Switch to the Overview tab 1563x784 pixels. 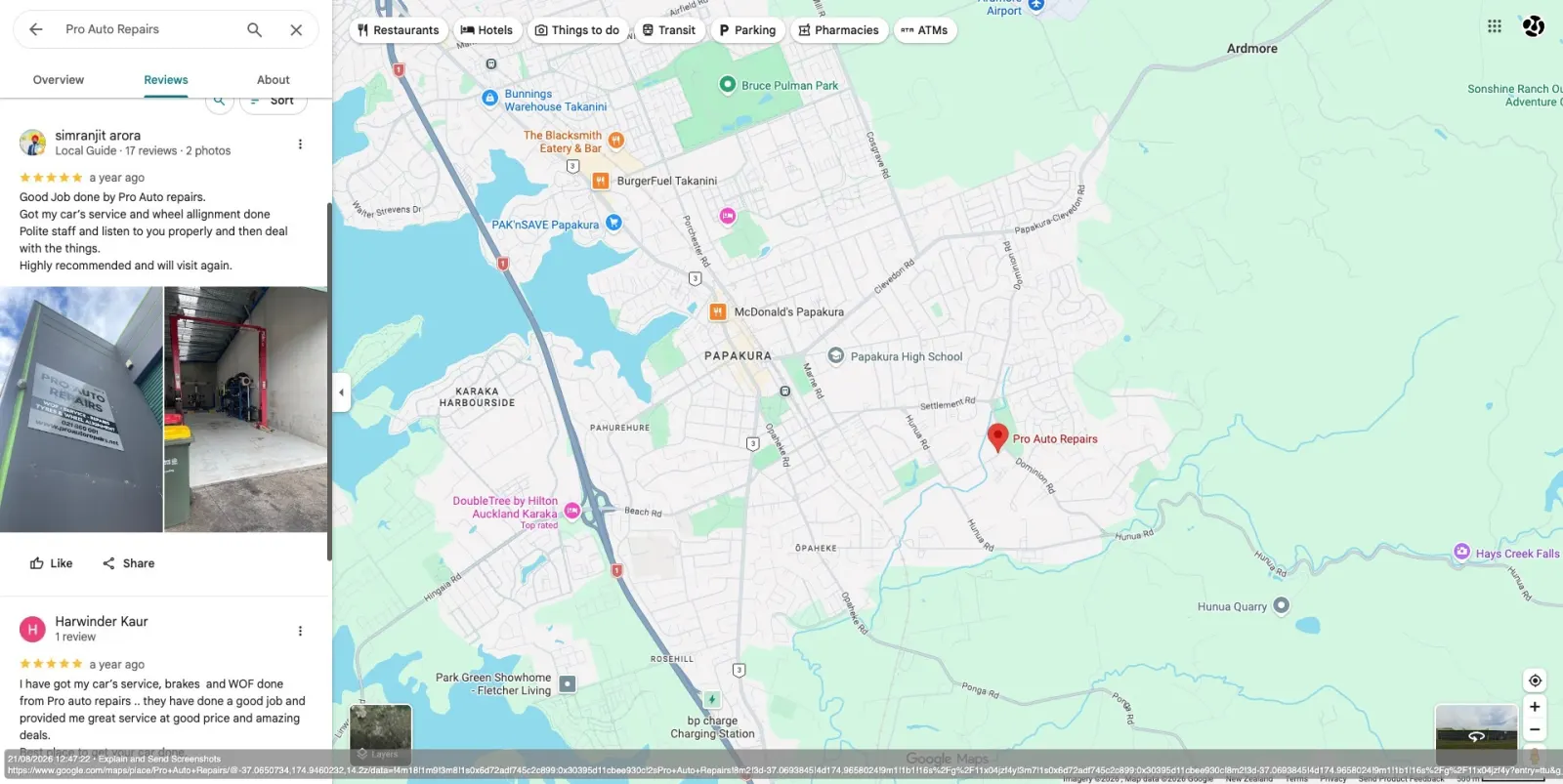pos(59,80)
